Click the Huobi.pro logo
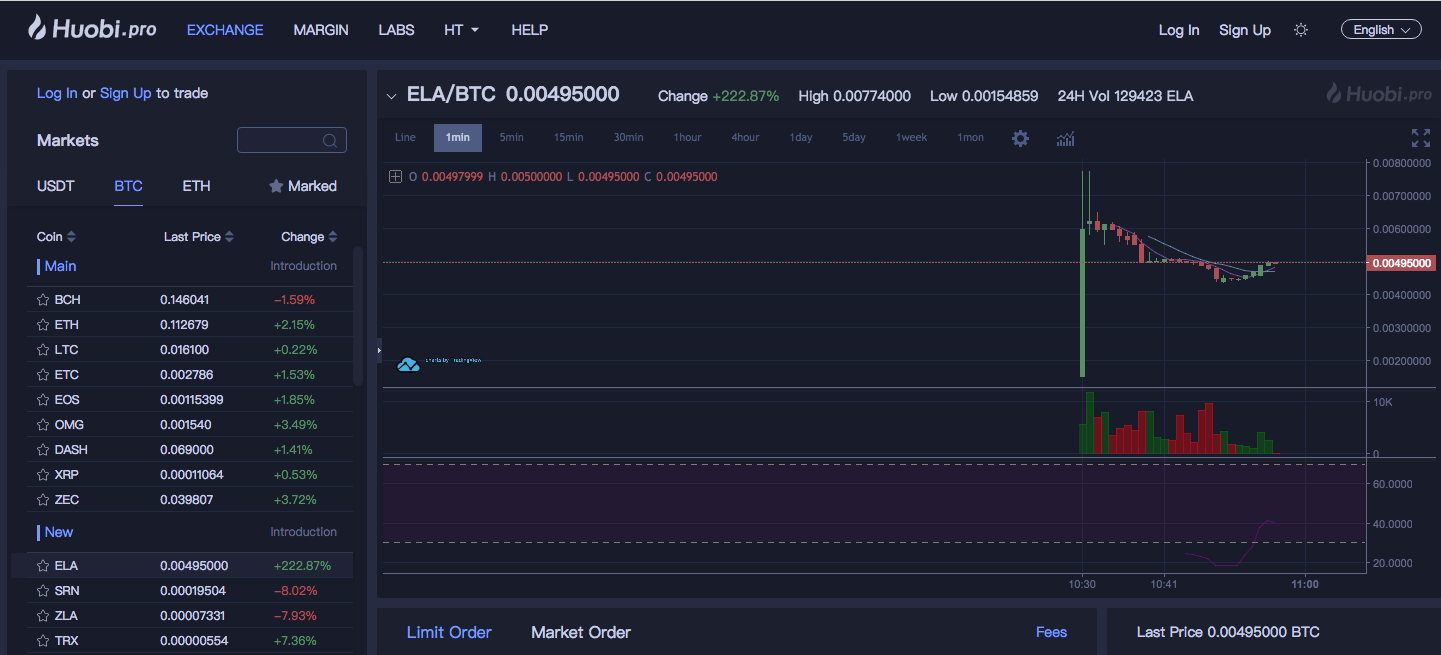 (x=92, y=29)
